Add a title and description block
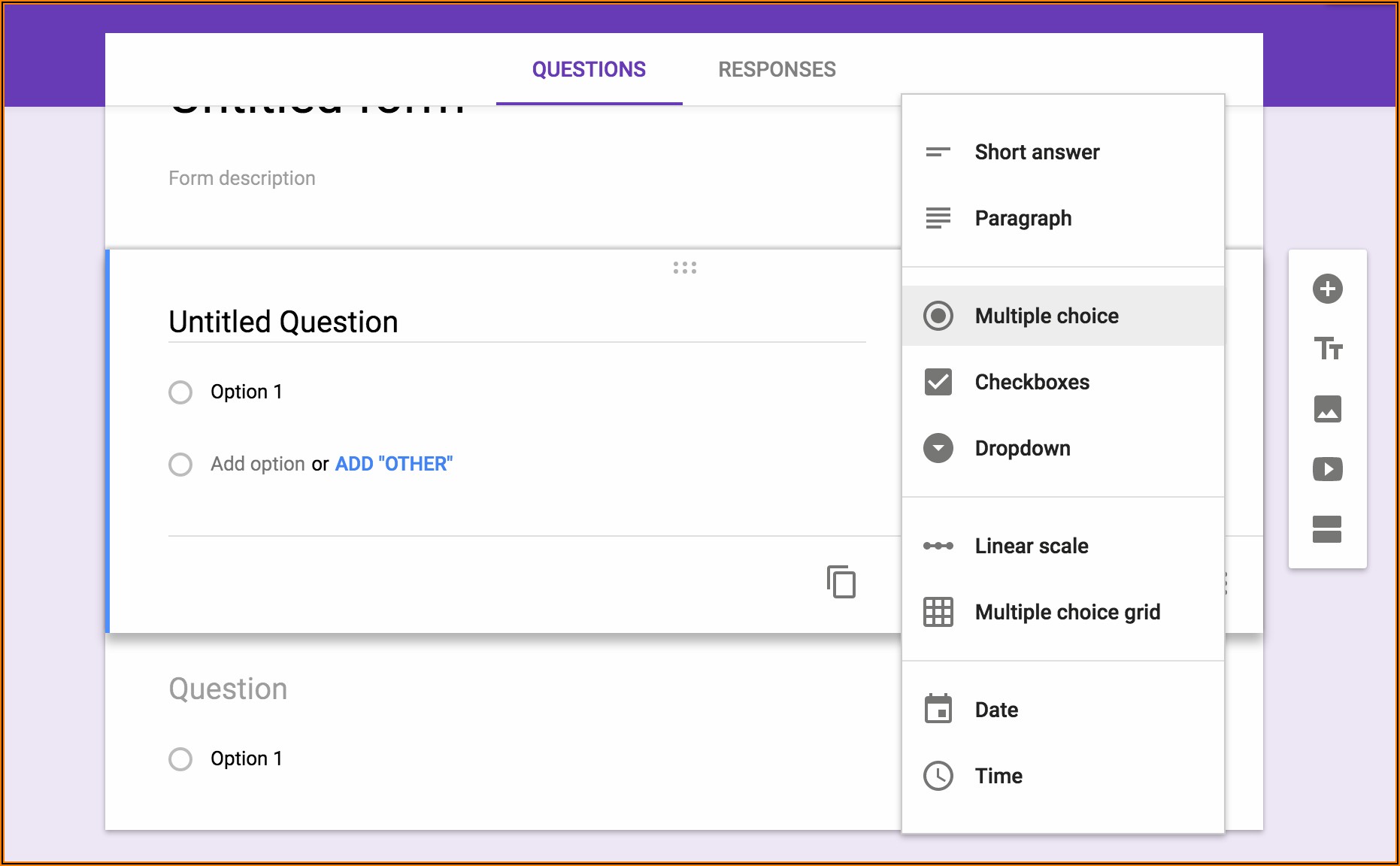1400x866 pixels. click(x=1327, y=349)
